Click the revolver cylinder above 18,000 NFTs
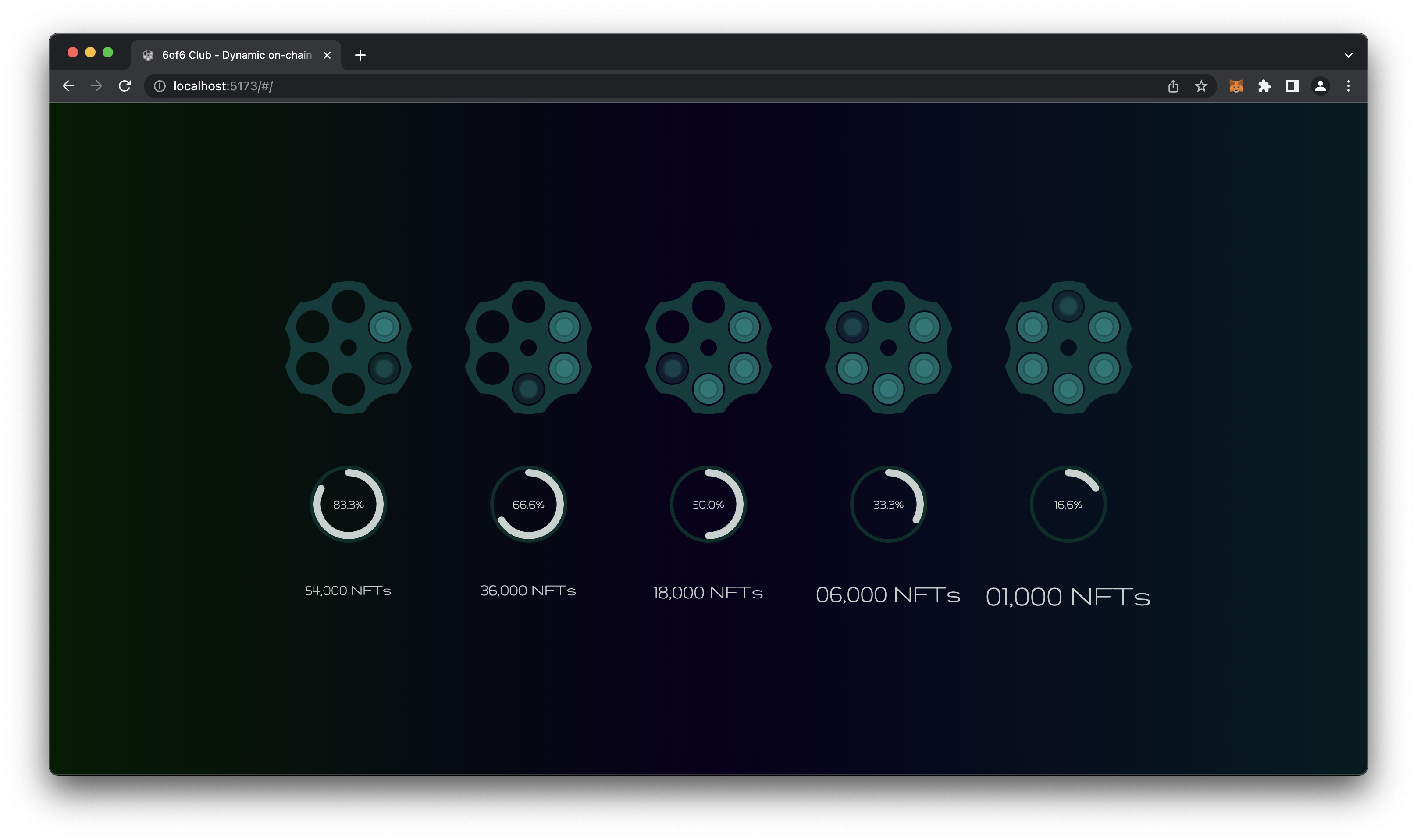1417x840 pixels. pyautogui.click(x=708, y=348)
